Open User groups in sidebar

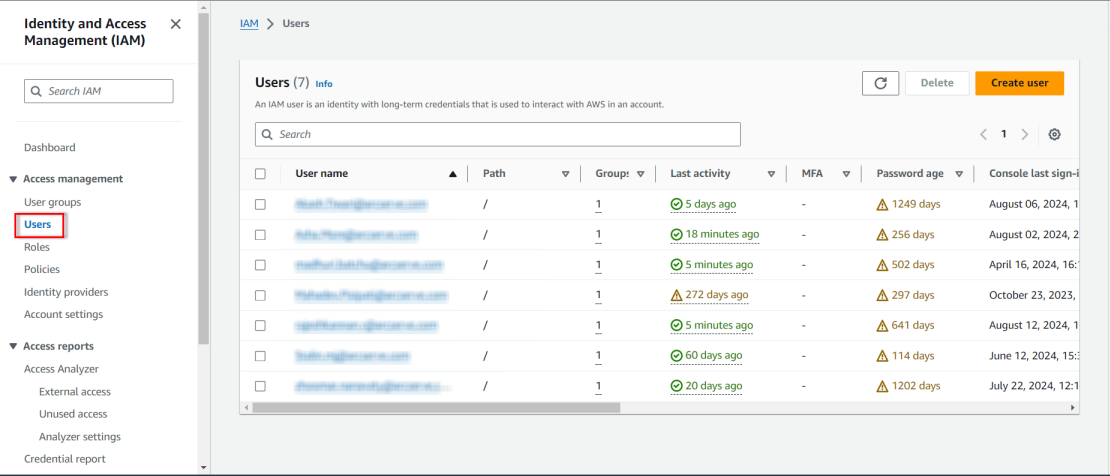pyautogui.click(x=52, y=202)
